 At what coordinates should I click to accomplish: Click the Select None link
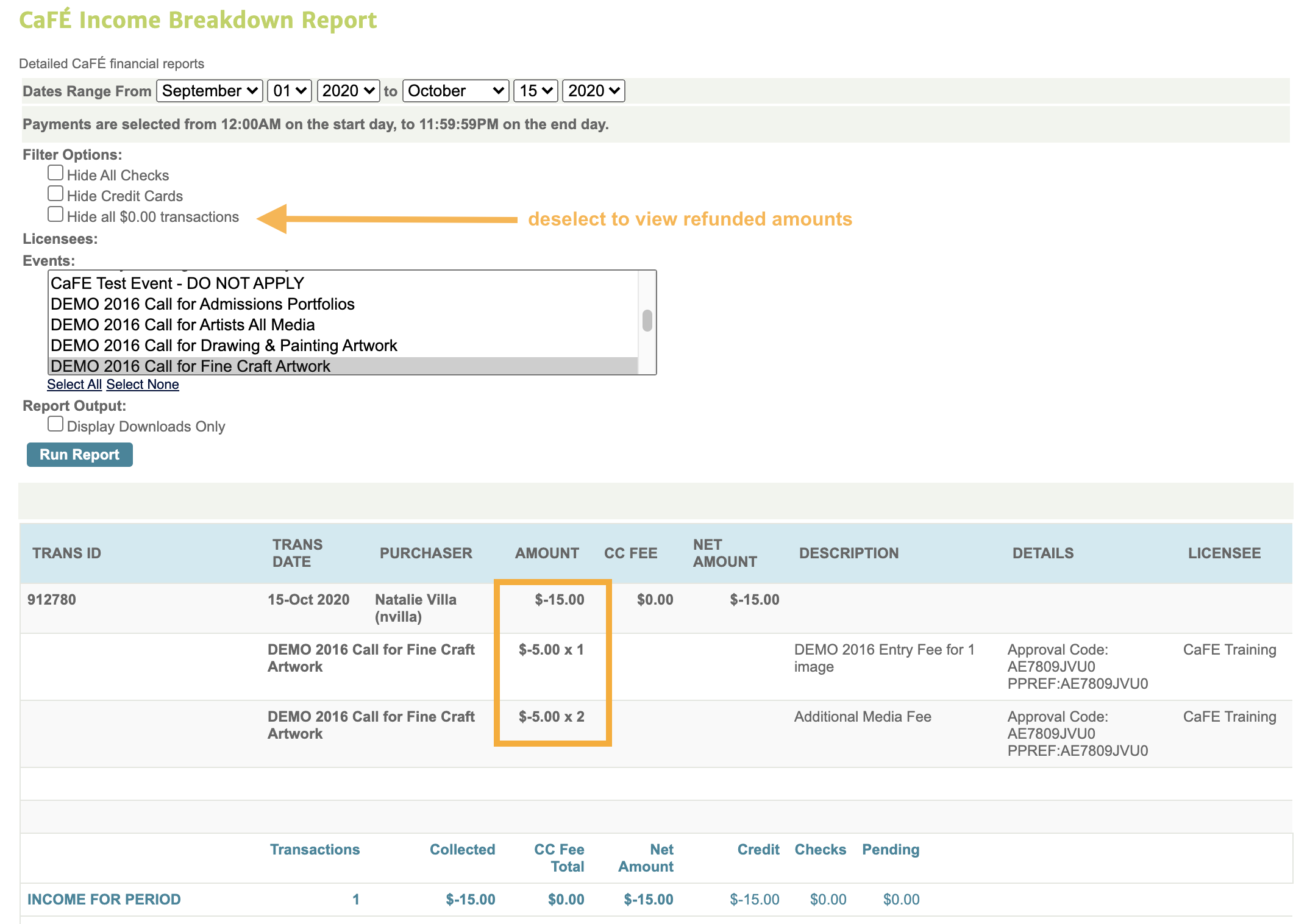click(x=143, y=385)
